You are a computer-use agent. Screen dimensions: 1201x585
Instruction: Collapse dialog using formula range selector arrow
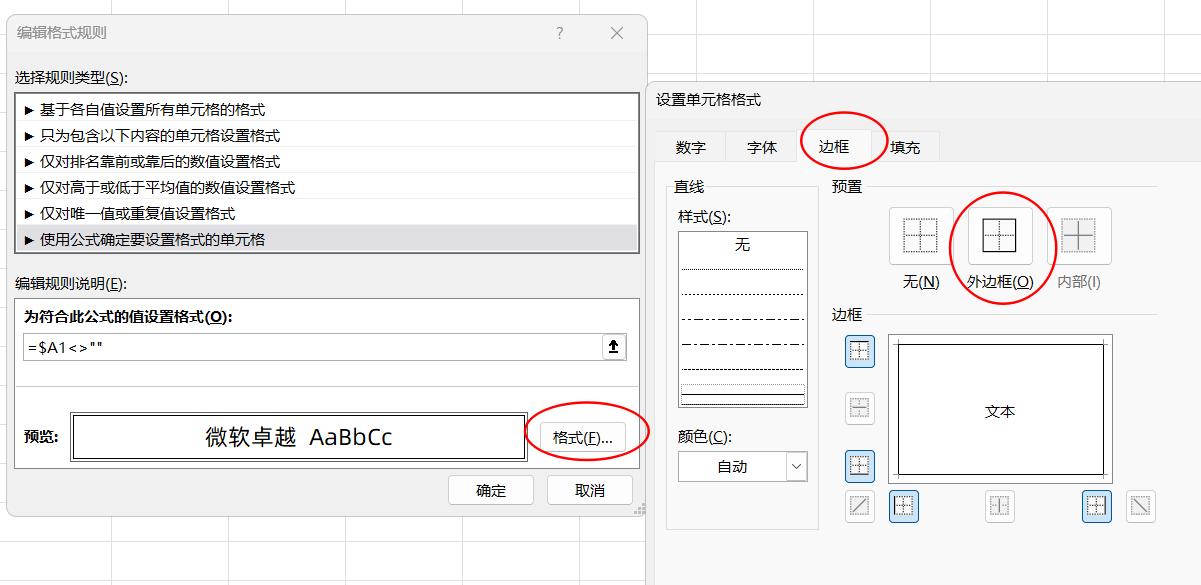click(x=614, y=347)
